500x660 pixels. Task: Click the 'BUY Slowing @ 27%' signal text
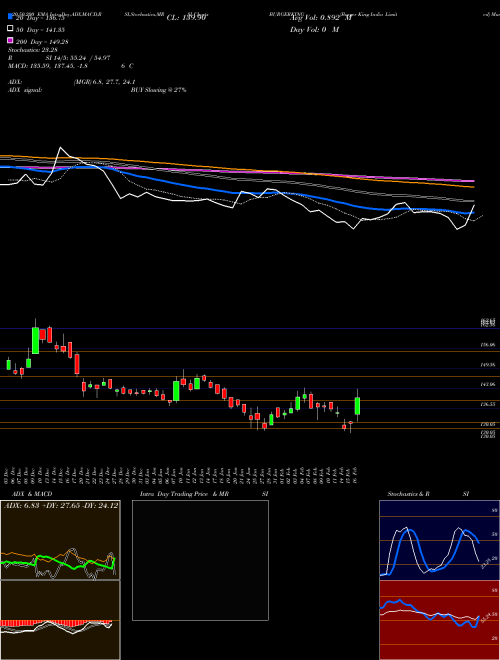[158, 90]
